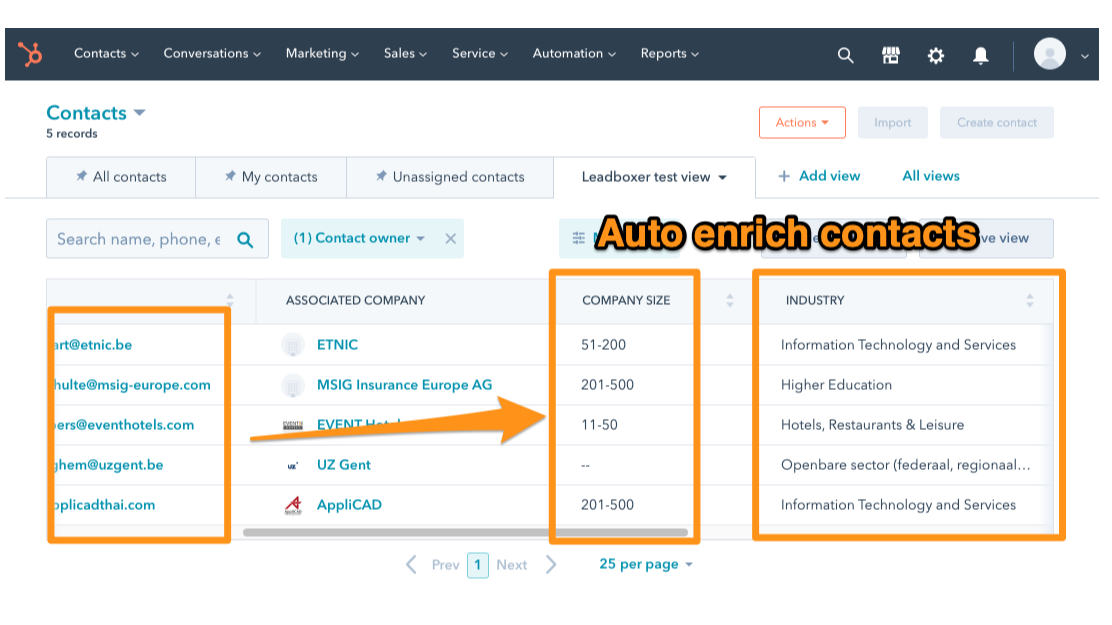Open the settings gear icon
Screen dimensions: 1112x625
click(x=935, y=55)
